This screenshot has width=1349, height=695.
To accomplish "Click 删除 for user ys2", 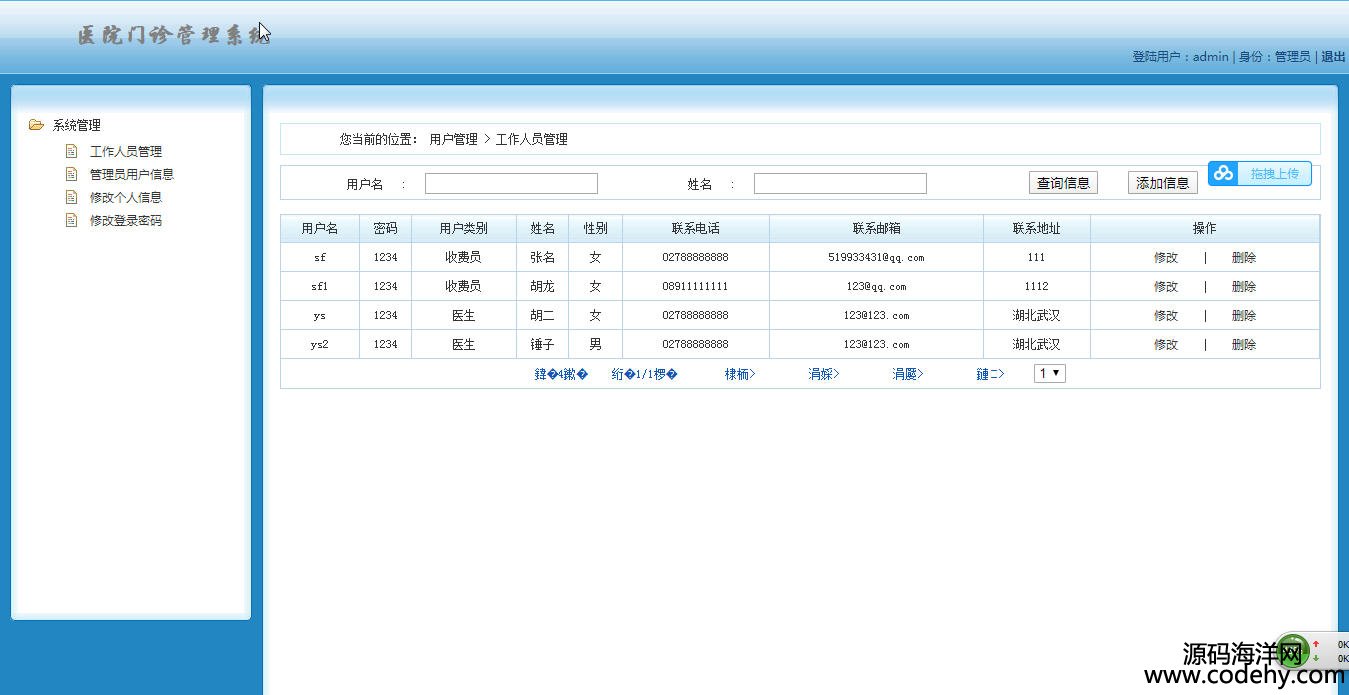I will (1244, 344).
